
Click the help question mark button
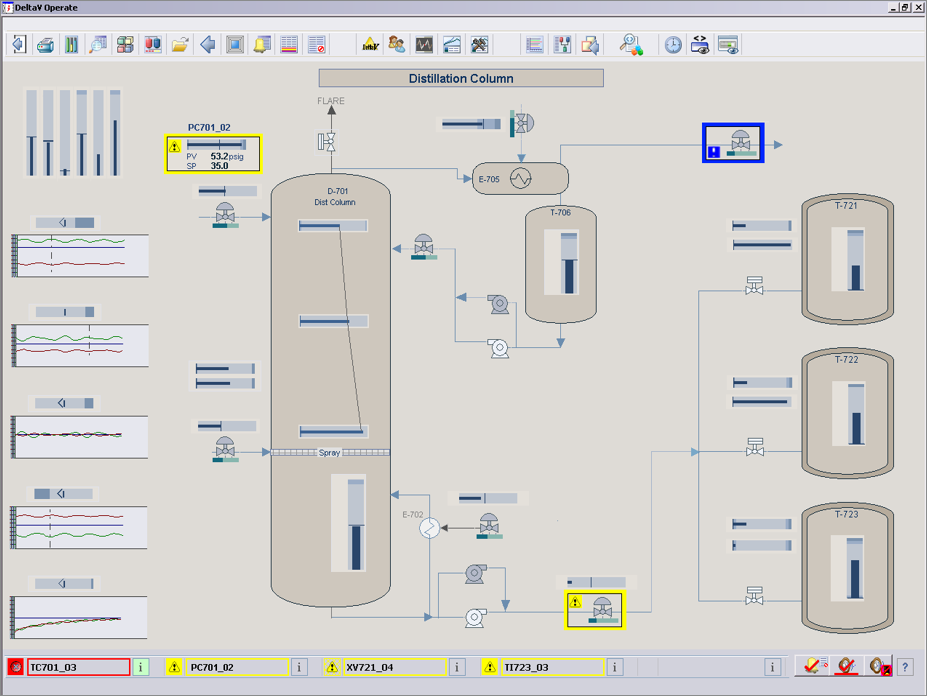[905, 667]
